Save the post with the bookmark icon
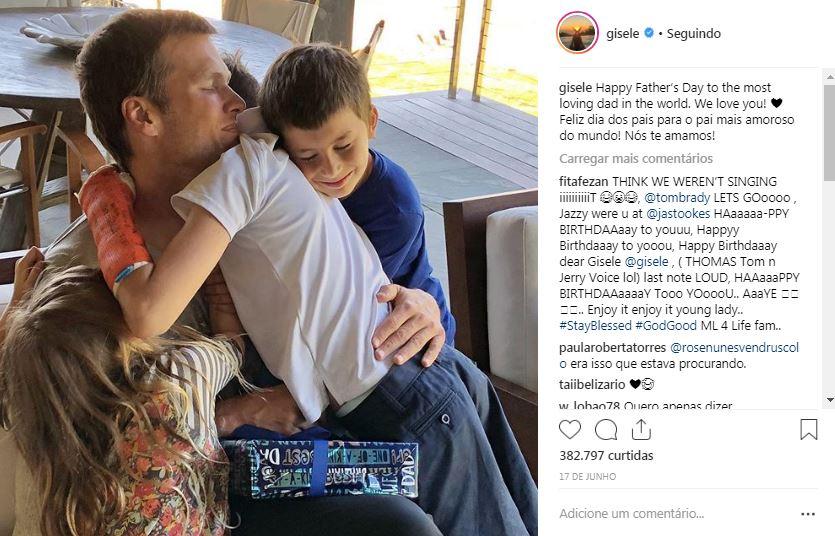Viewport: 835px width, 536px height. click(808, 430)
